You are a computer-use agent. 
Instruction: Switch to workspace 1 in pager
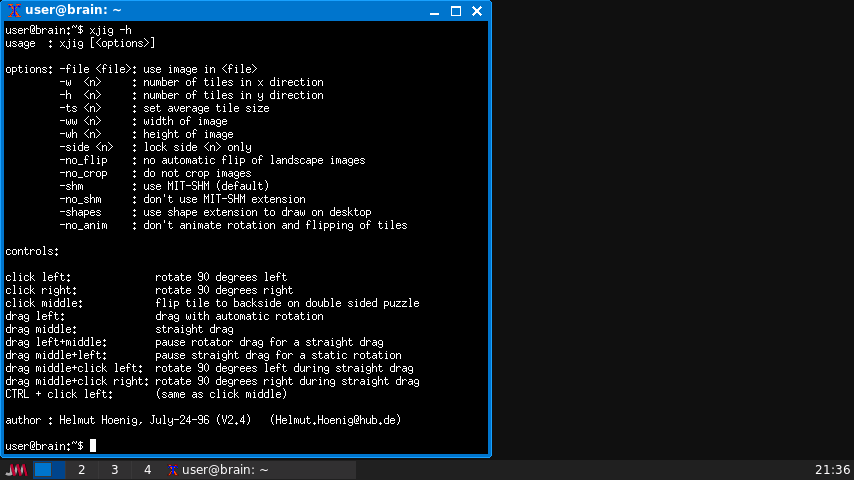pos(50,470)
